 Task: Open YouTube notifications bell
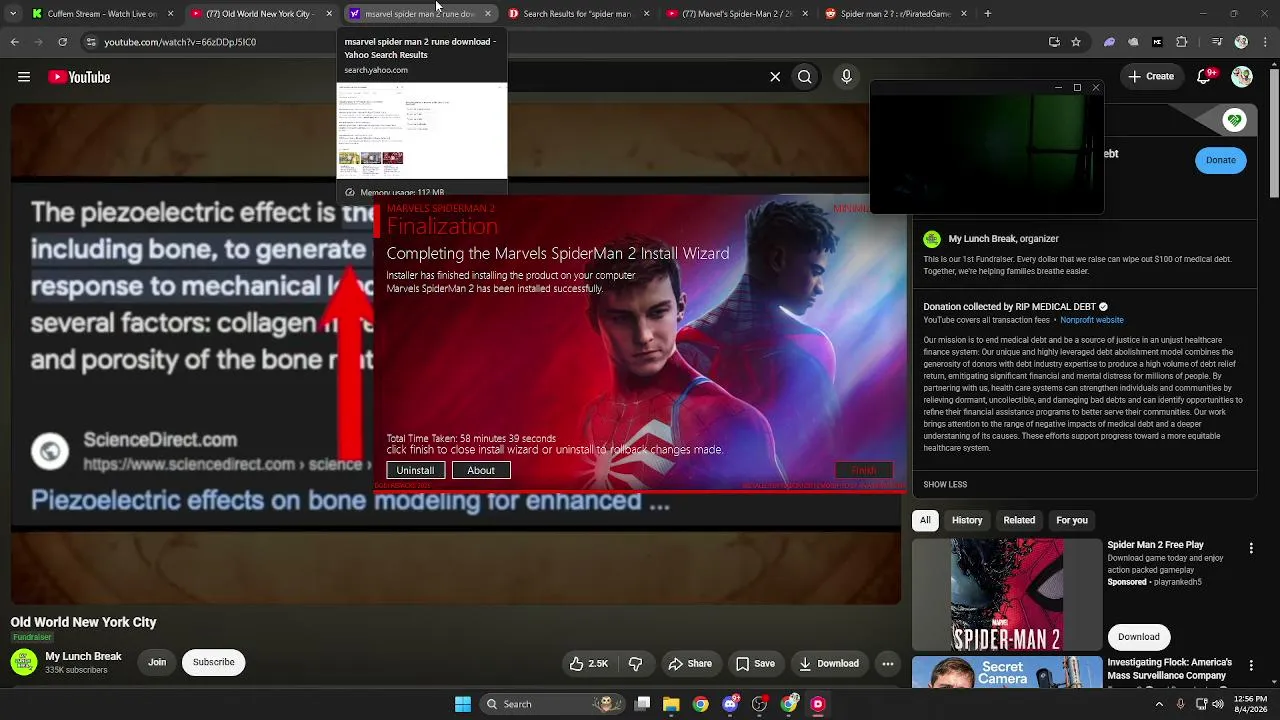(1206, 77)
